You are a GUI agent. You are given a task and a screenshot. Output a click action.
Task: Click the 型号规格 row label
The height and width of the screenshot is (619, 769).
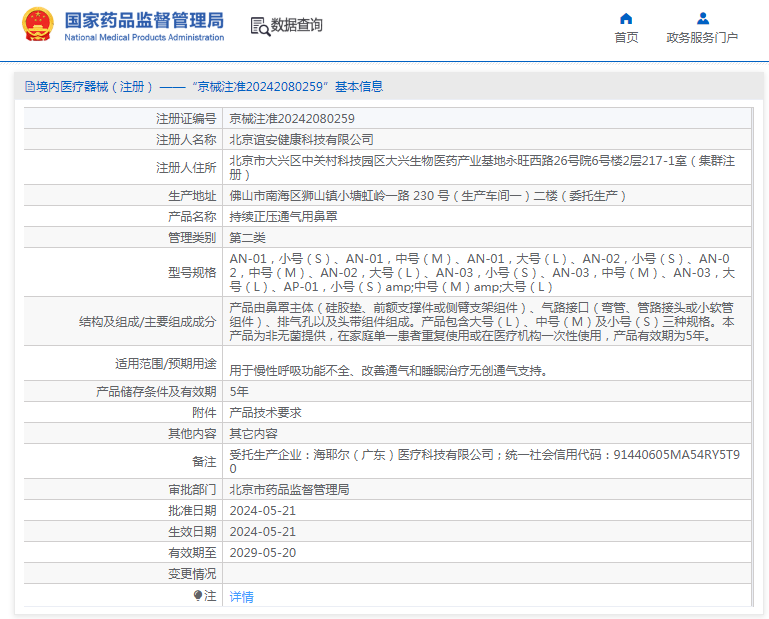[x=192, y=272]
